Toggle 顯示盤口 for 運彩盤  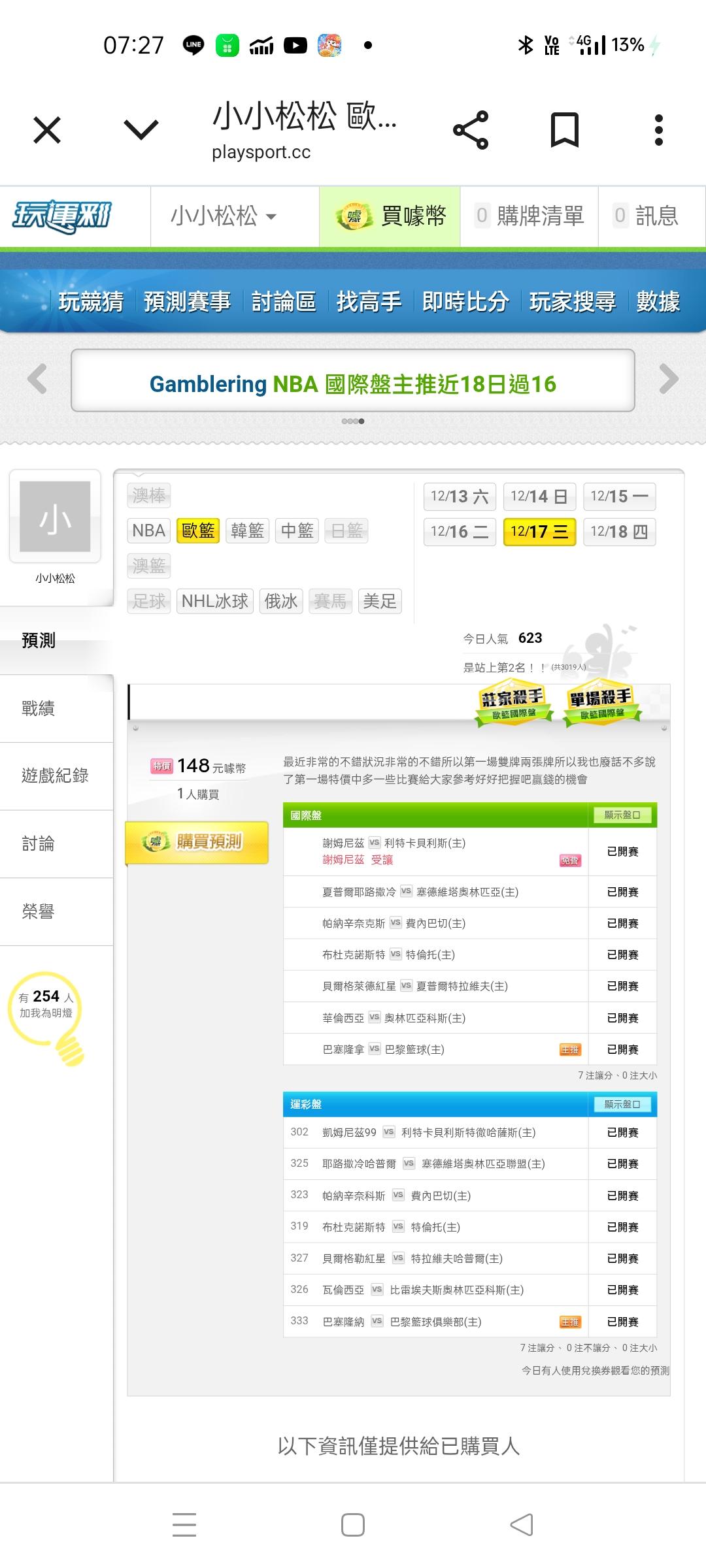pos(622,1104)
